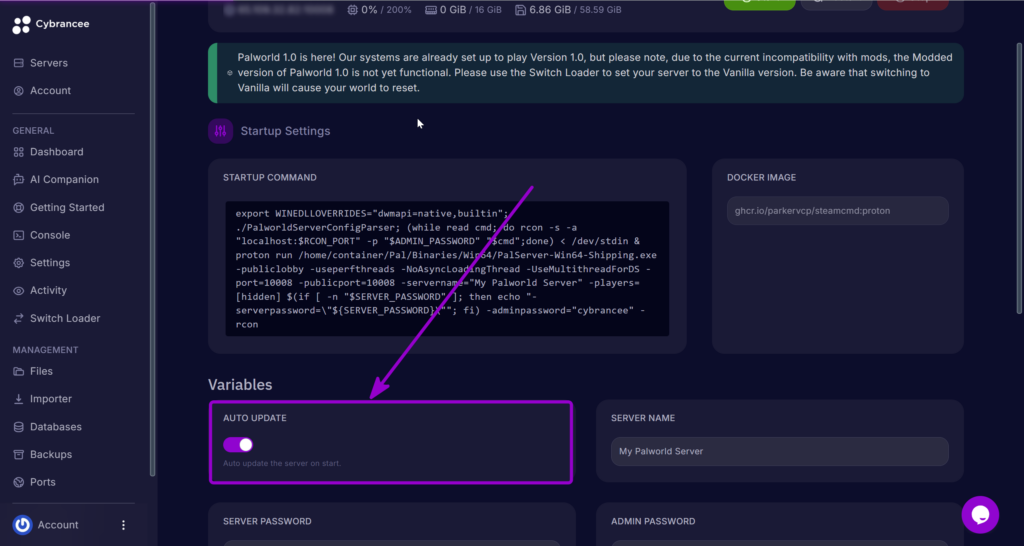Click the Settings gear icon in sidebar

point(18,263)
